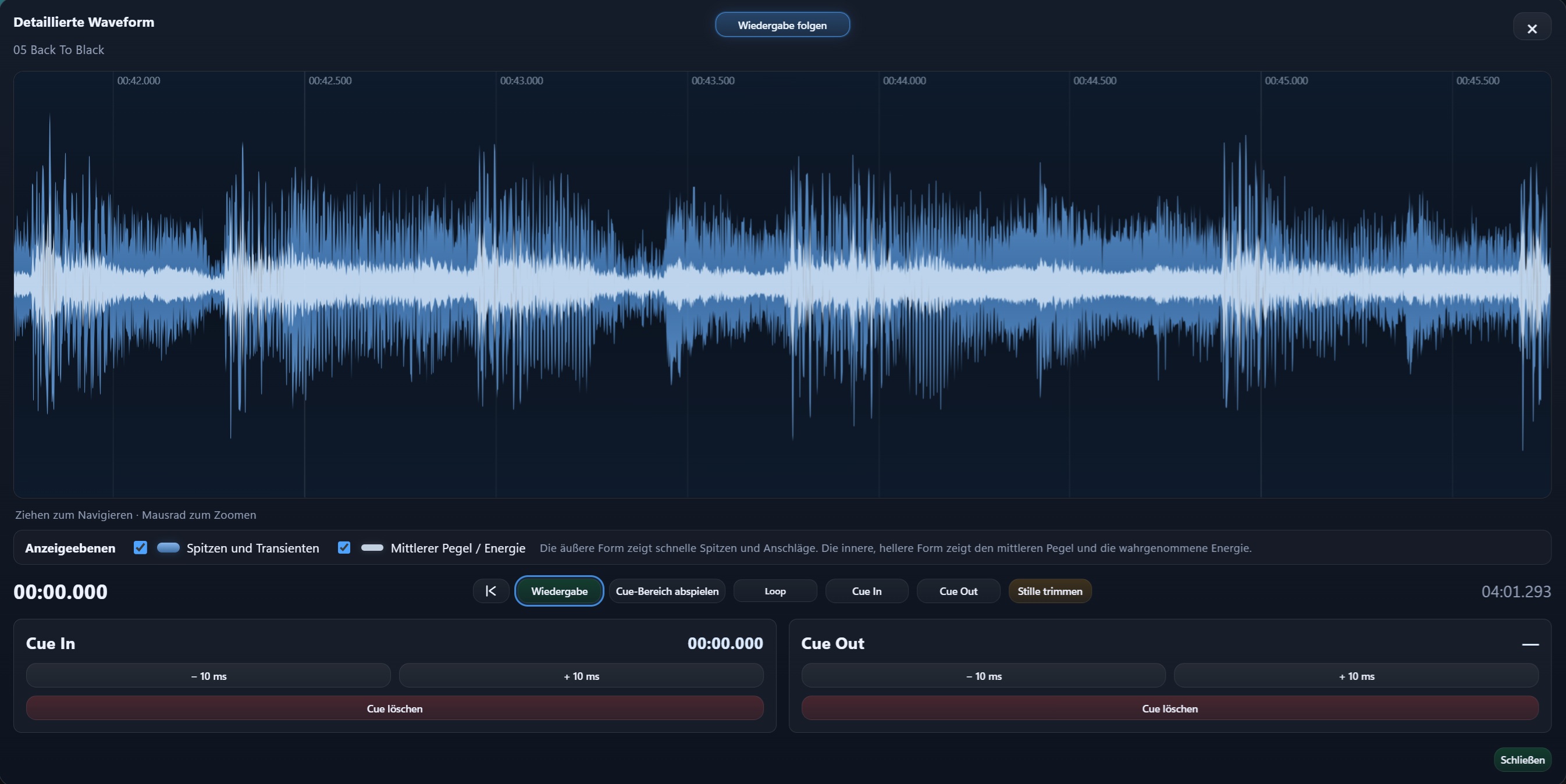Set the Cue Out point button
The height and width of the screenshot is (784, 1566).
point(958,591)
